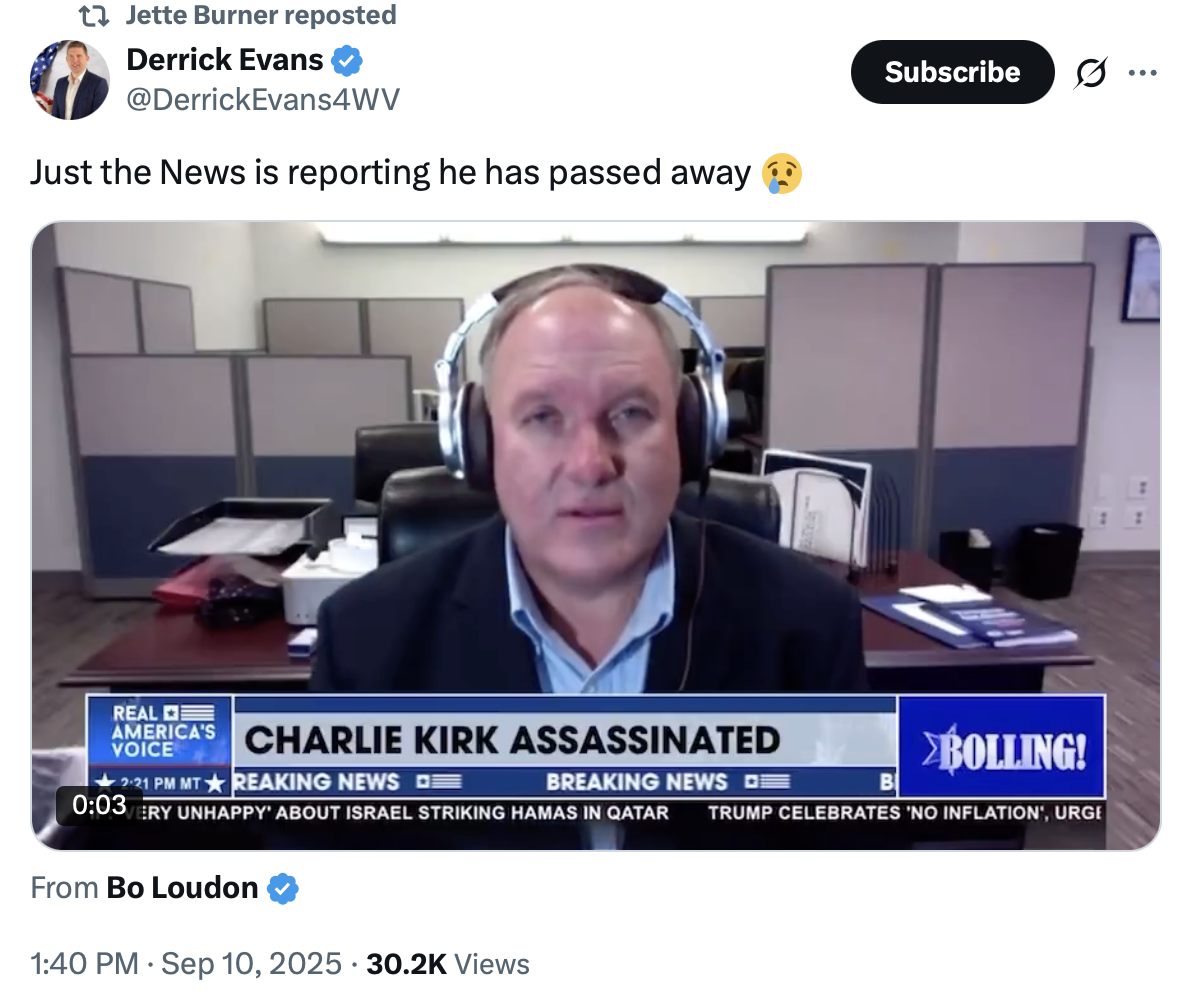Open the Bo Loudon source link
The height and width of the screenshot is (1002, 1192).
point(182,887)
